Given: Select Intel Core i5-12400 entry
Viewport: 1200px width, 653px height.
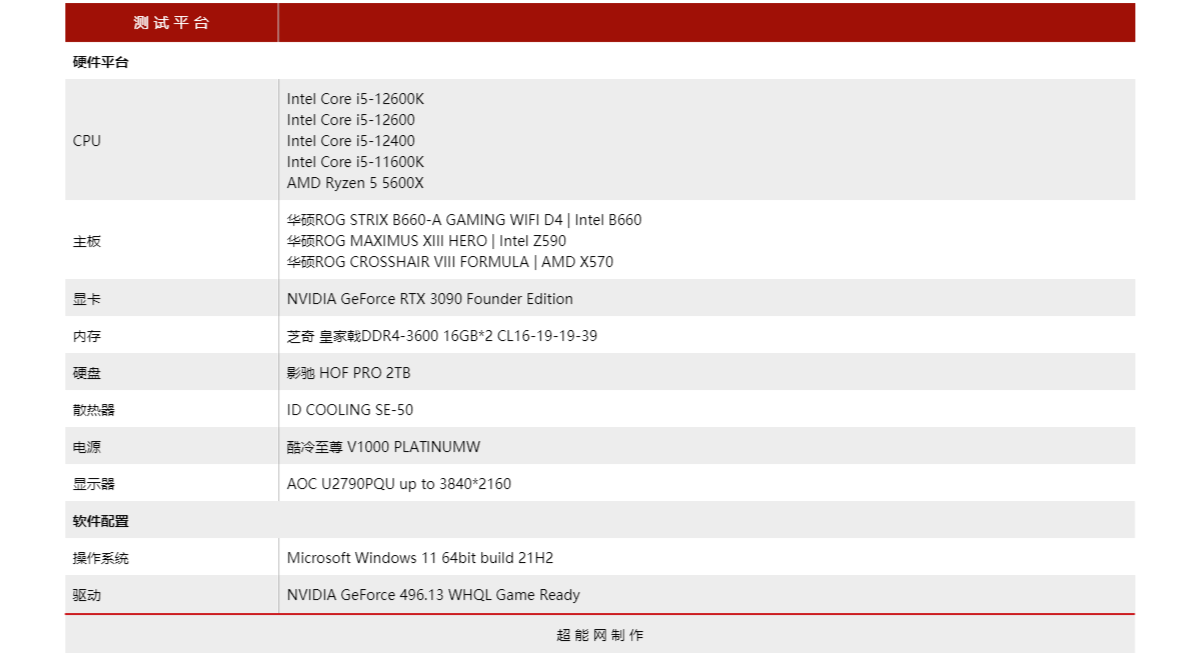Looking at the screenshot, I should click(x=351, y=141).
